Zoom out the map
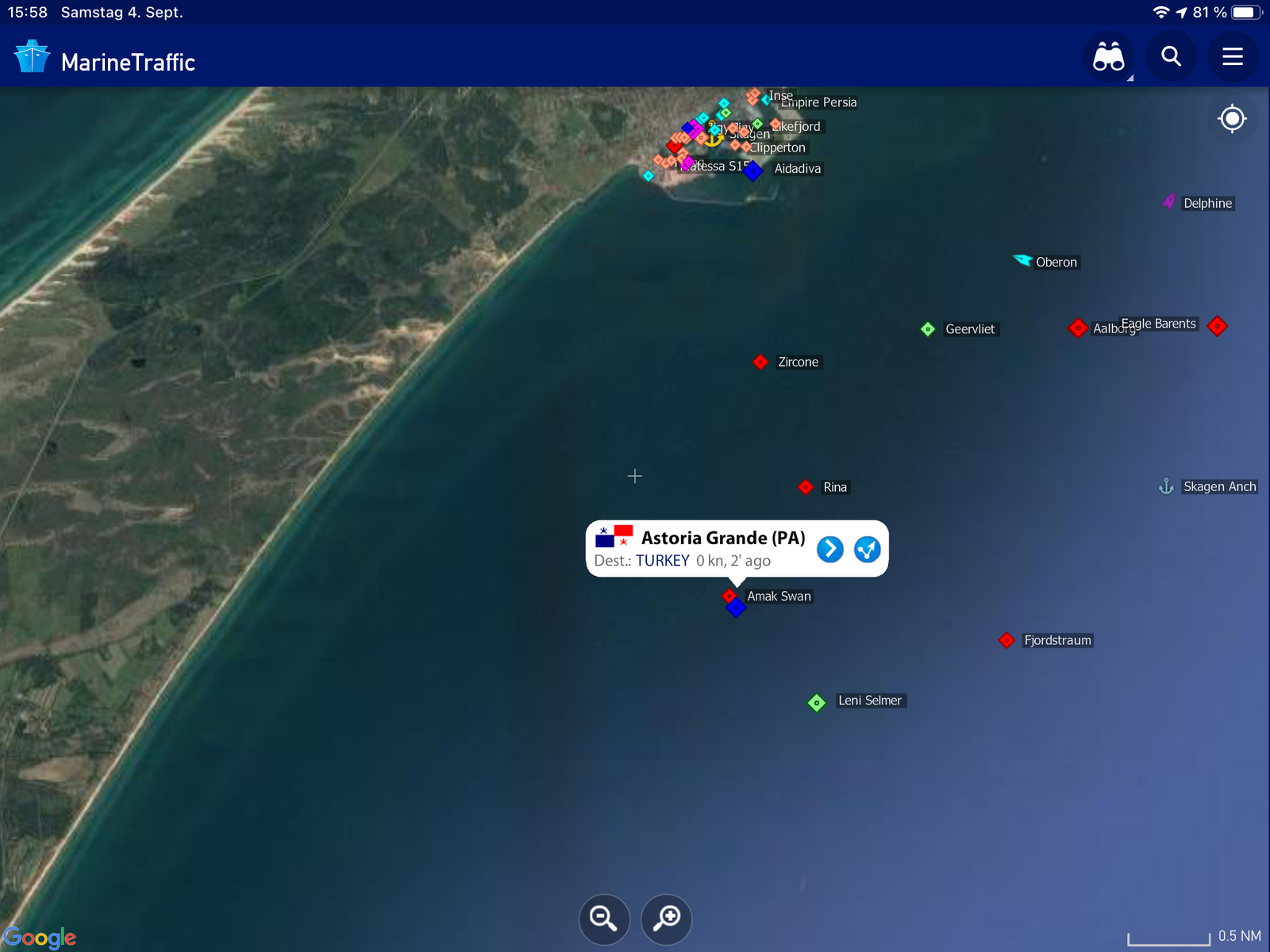This screenshot has width=1270, height=952. (x=604, y=919)
